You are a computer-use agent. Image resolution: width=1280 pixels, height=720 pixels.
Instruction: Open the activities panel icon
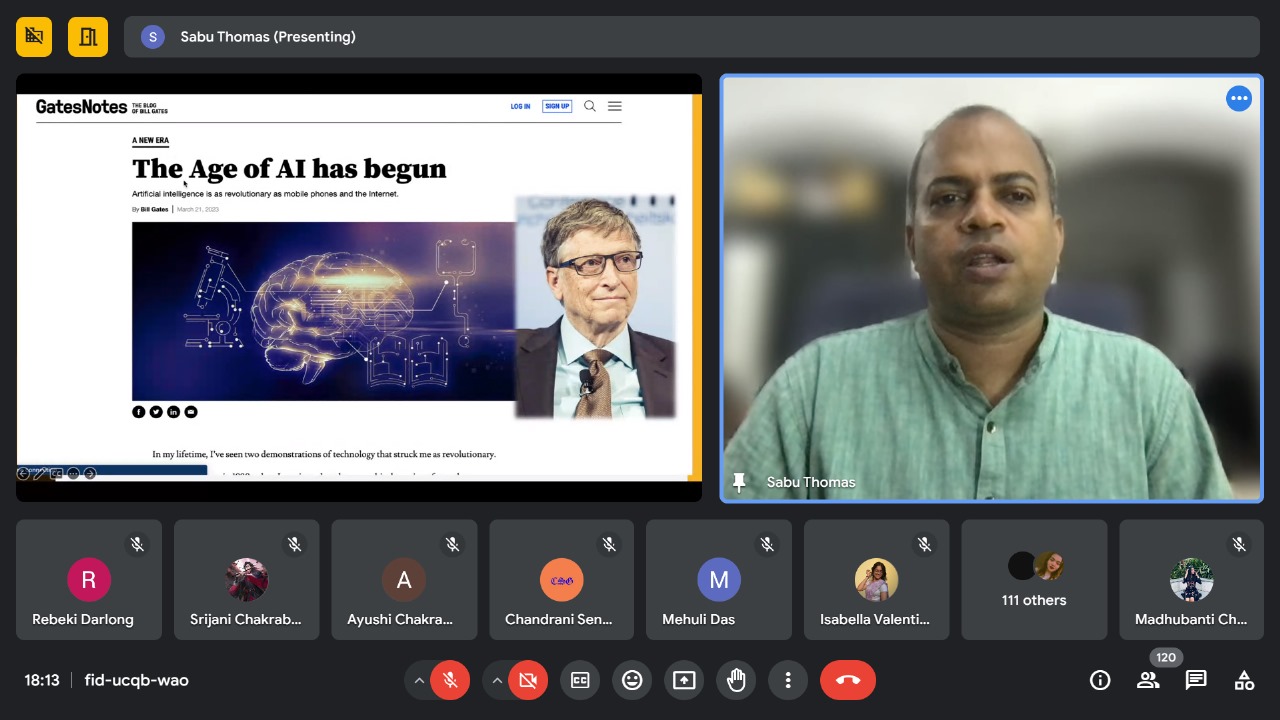1244,680
